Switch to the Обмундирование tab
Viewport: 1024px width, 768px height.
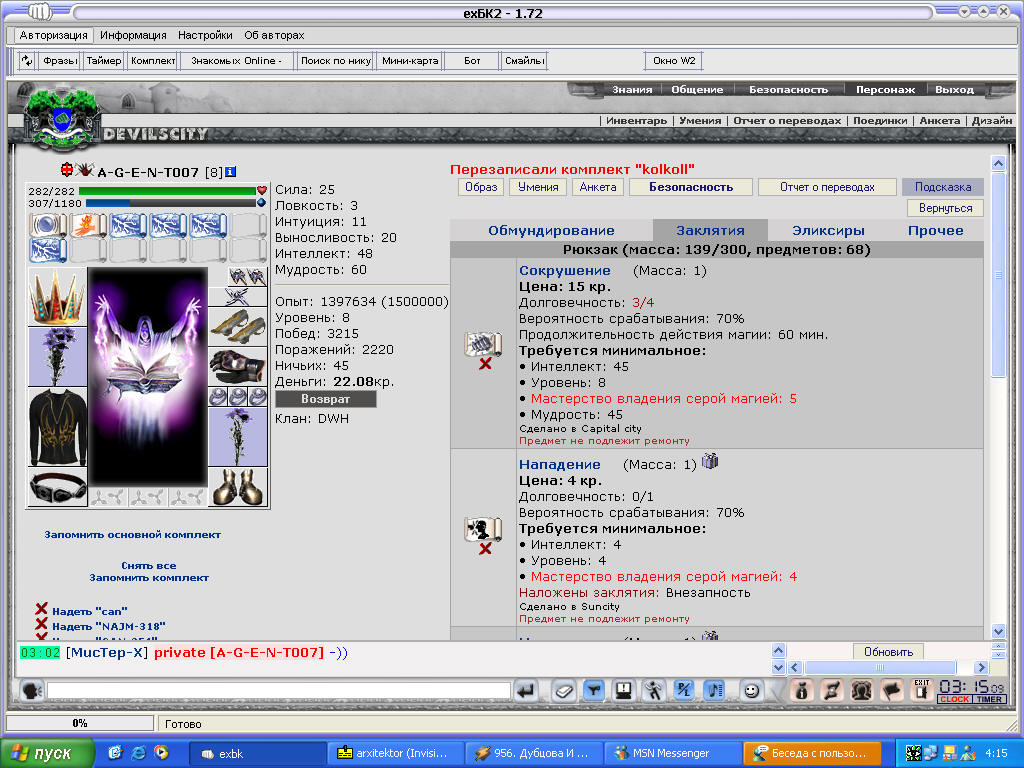click(551, 231)
